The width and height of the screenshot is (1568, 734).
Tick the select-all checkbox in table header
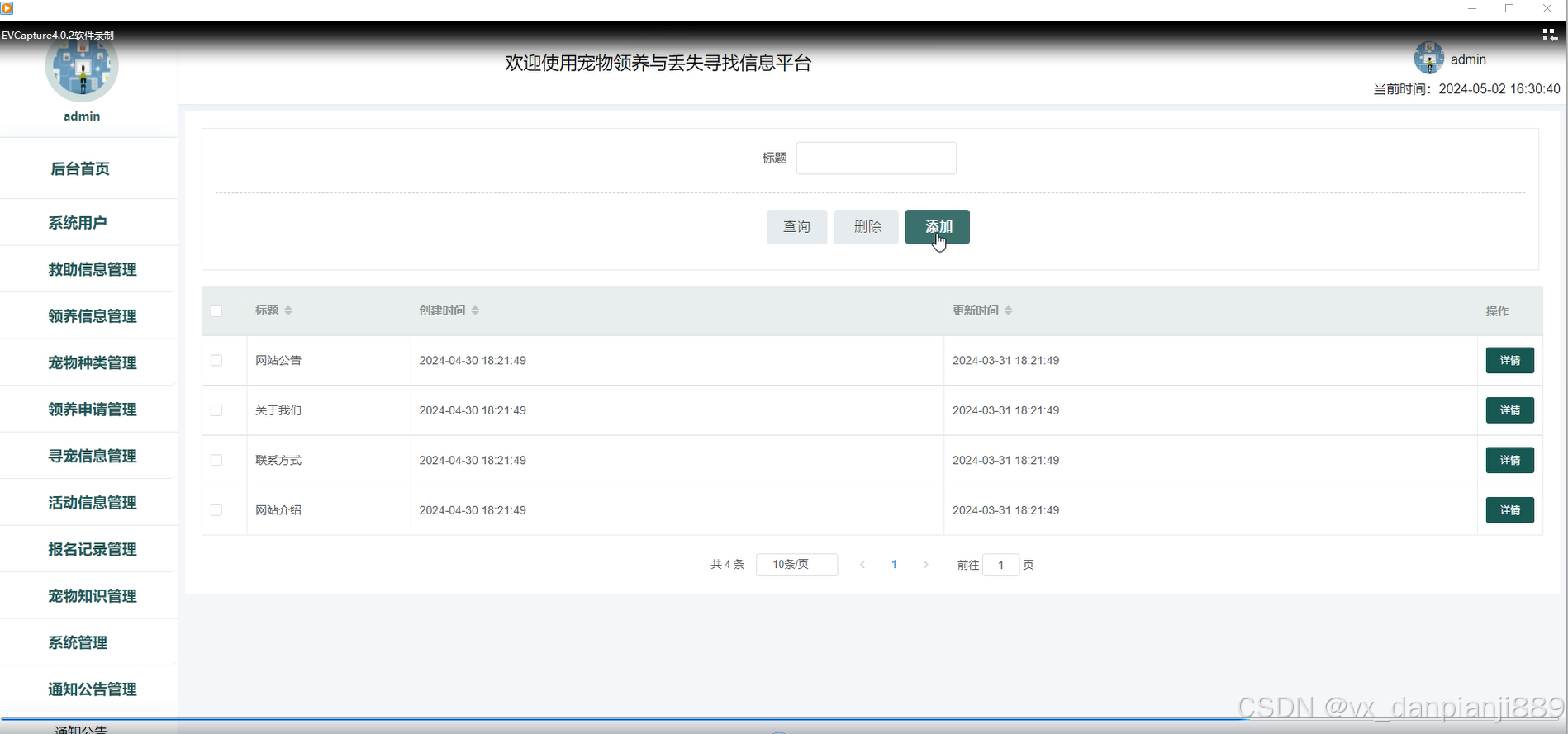coord(216,311)
